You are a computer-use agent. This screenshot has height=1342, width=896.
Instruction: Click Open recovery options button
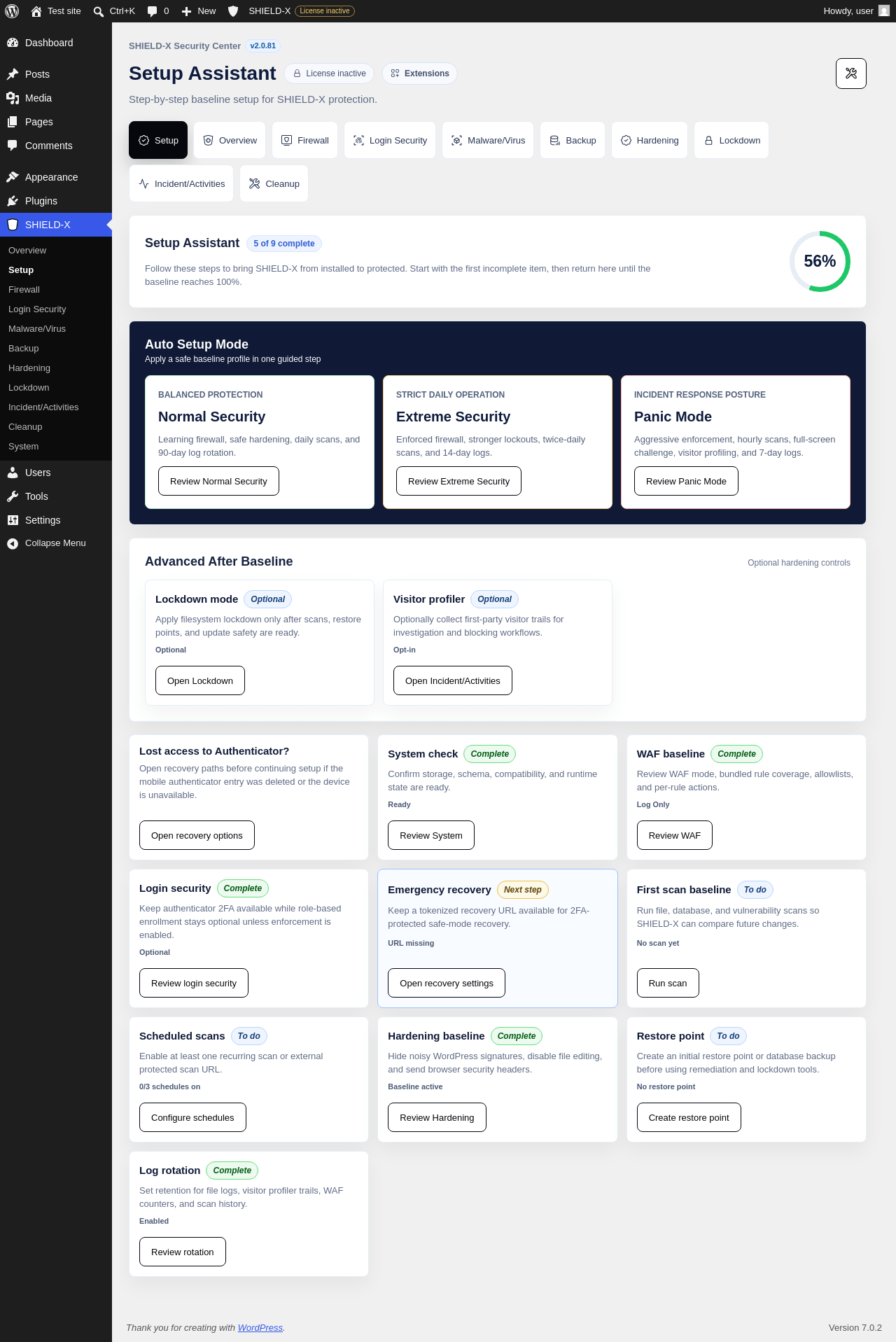coord(197,835)
